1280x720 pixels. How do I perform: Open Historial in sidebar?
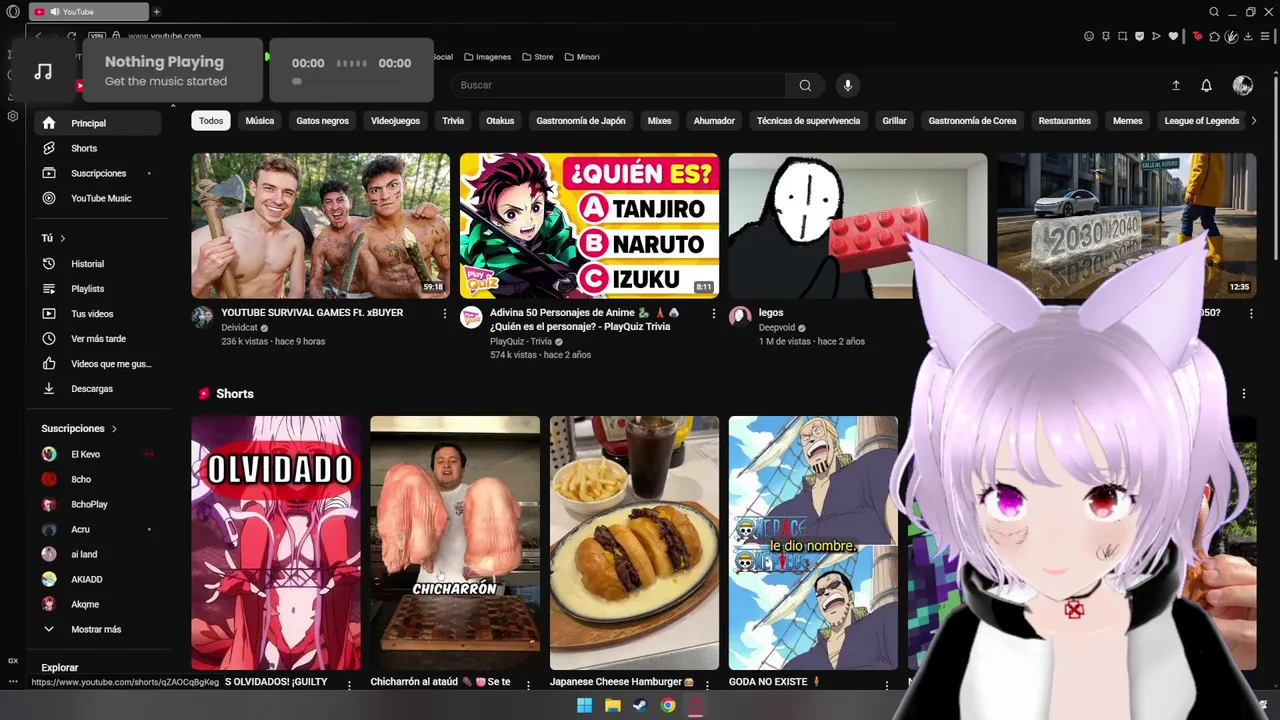point(97,264)
